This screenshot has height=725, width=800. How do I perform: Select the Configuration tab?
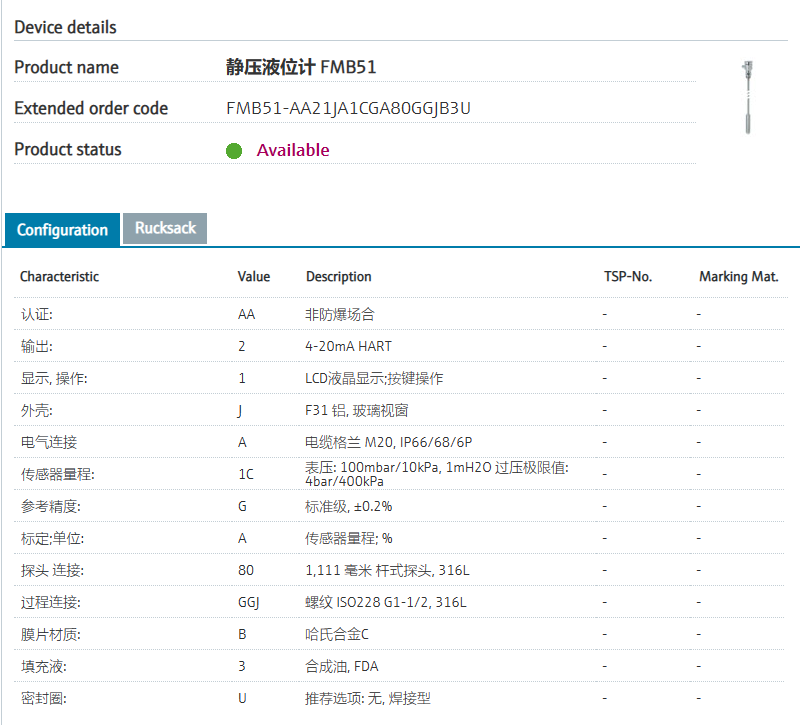(x=62, y=230)
